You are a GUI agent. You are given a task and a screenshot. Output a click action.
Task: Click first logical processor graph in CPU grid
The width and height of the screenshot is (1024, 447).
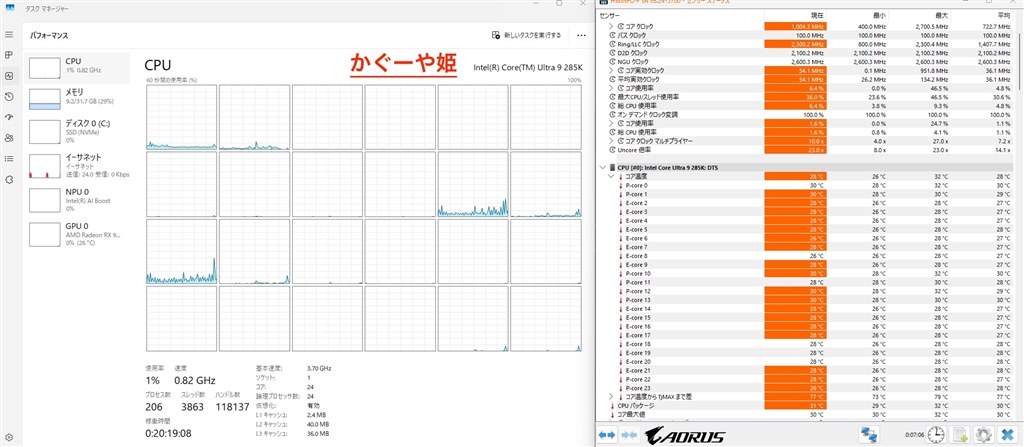pyautogui.click(x=181, y=118)
